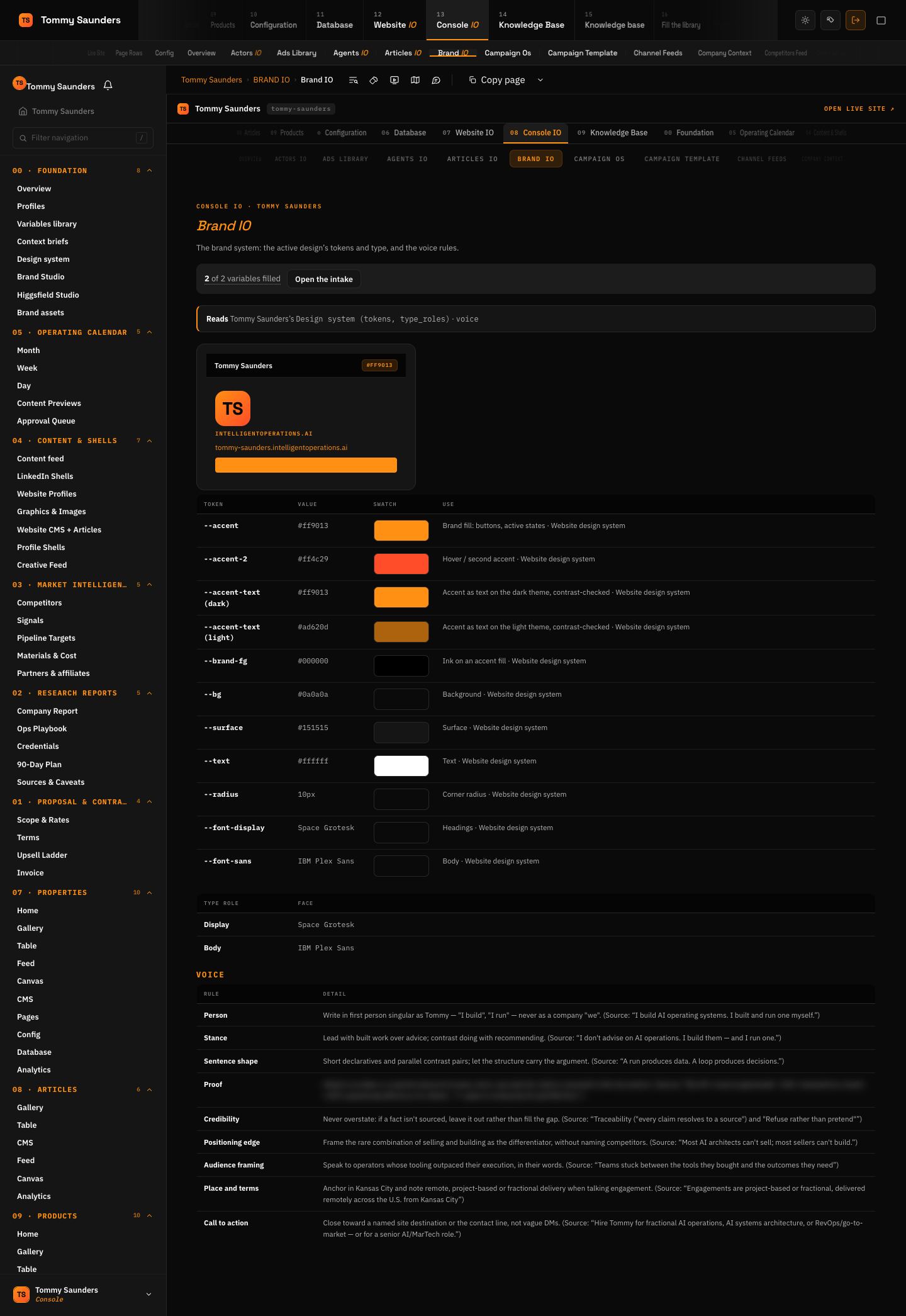Click the --accent-2 red color swatch
Screen dimensions: 906x1316
pos(401,564)
